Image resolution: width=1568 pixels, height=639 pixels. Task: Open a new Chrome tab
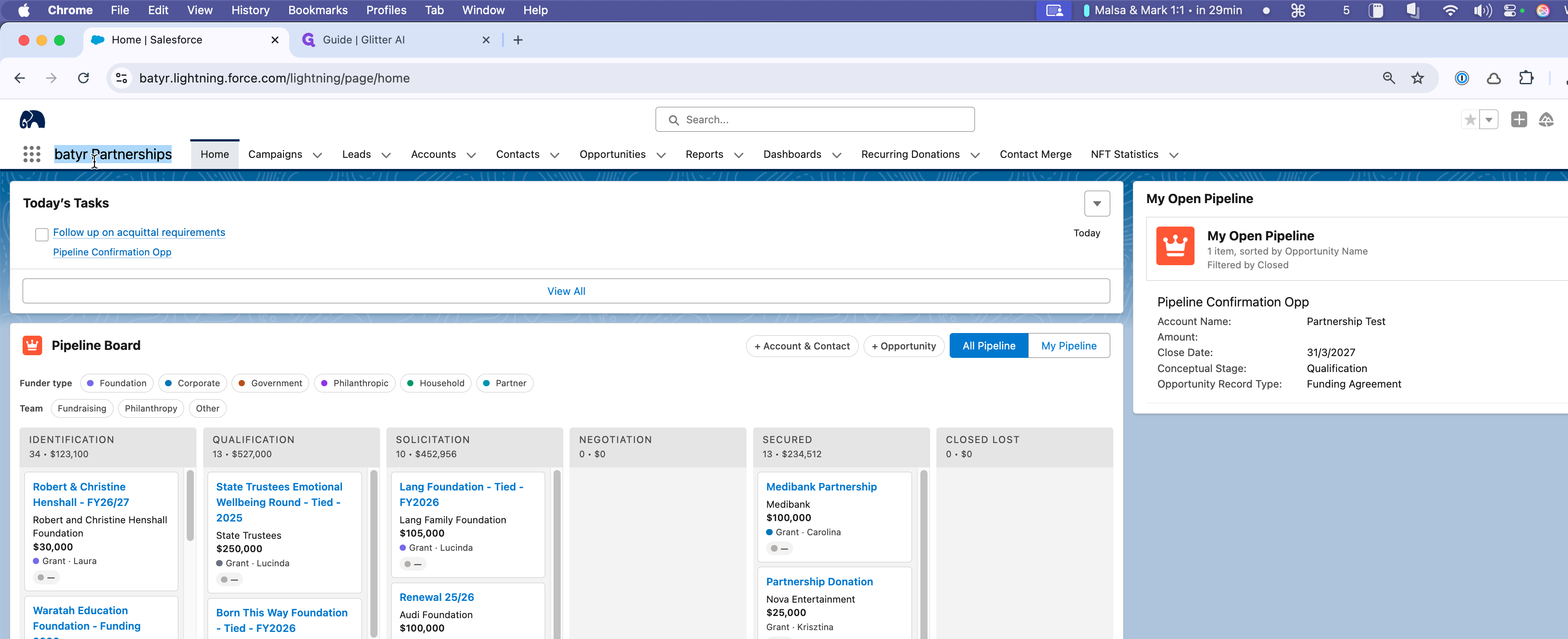[518, 40]
